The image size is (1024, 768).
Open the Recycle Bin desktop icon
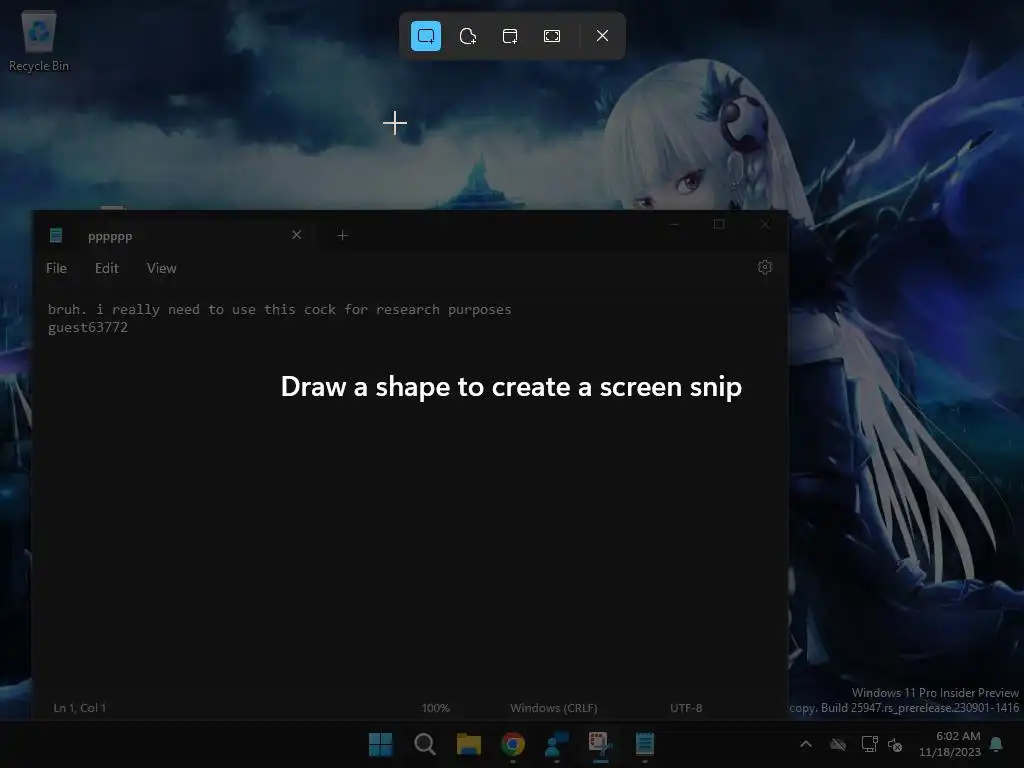pyautogui.click(x=39, y=41)
